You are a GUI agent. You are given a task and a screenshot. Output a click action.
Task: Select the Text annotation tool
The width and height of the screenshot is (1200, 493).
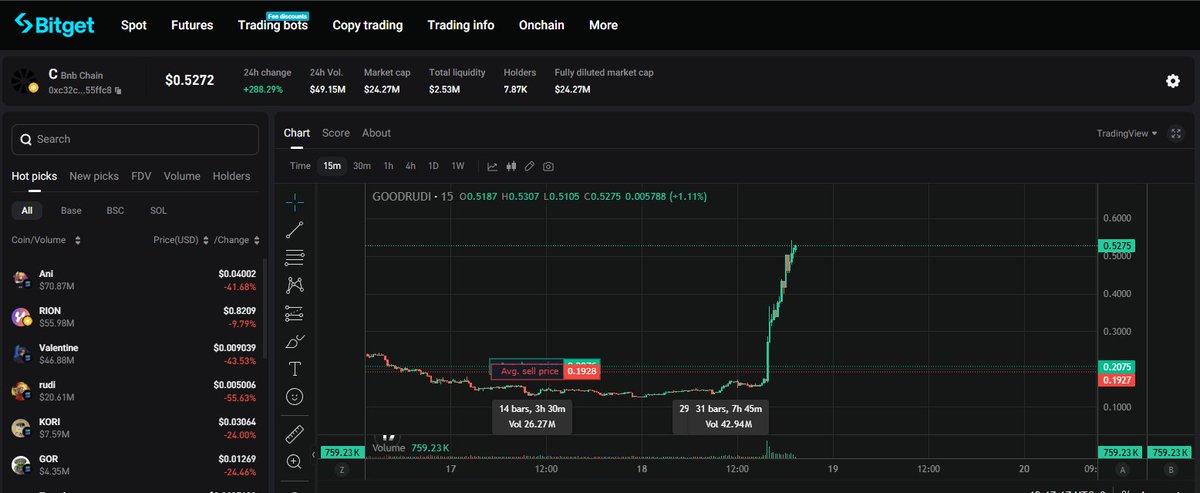(295, 369)
